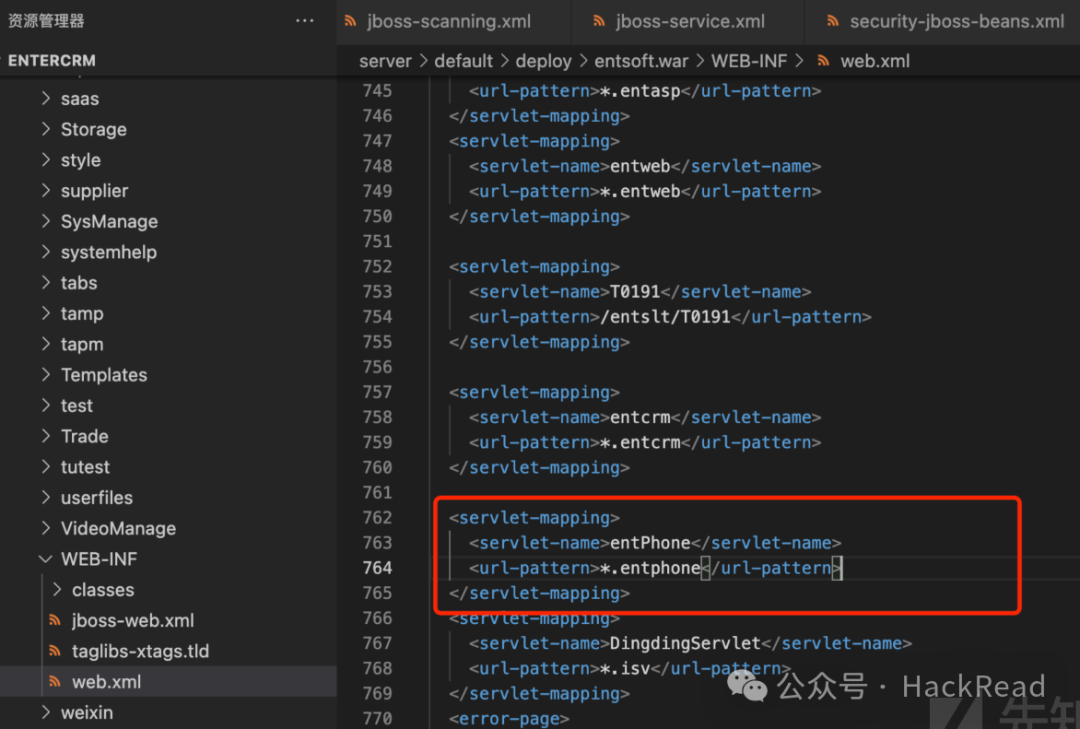Click the XML icon on security-jboss-beans.xml tab
The width and height of the screenshot is (1080, 729).
(x=833, y=21)
